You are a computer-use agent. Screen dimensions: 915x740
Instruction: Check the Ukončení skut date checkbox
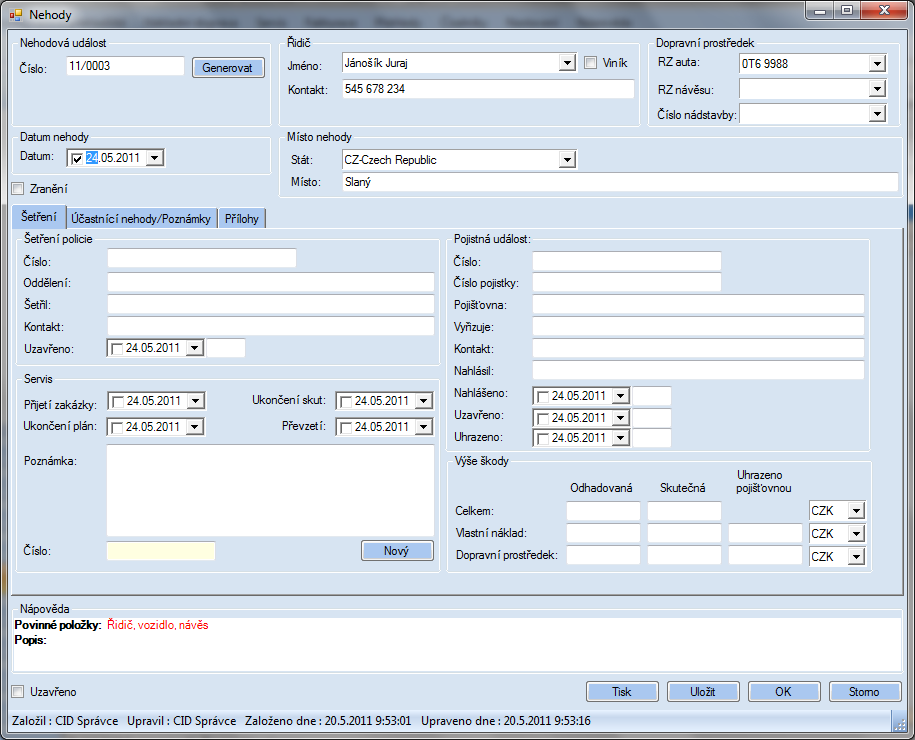click(346, 402)
